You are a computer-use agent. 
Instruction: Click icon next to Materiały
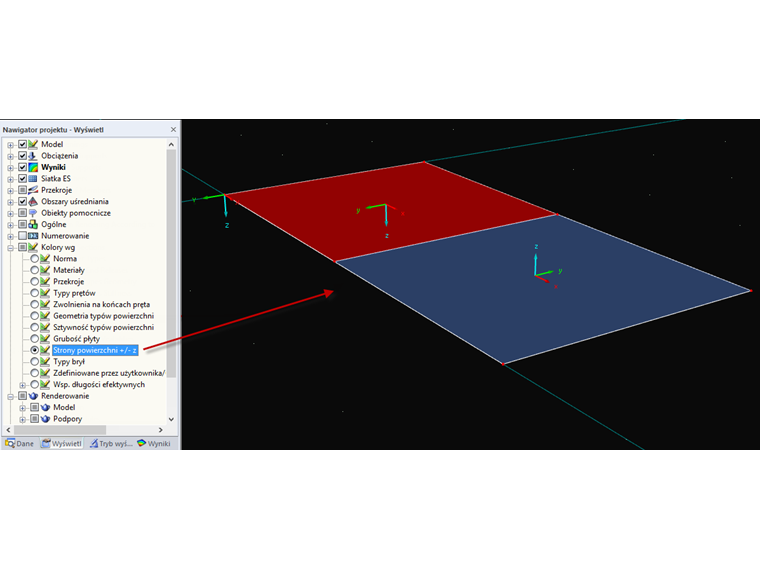point(45,270)
